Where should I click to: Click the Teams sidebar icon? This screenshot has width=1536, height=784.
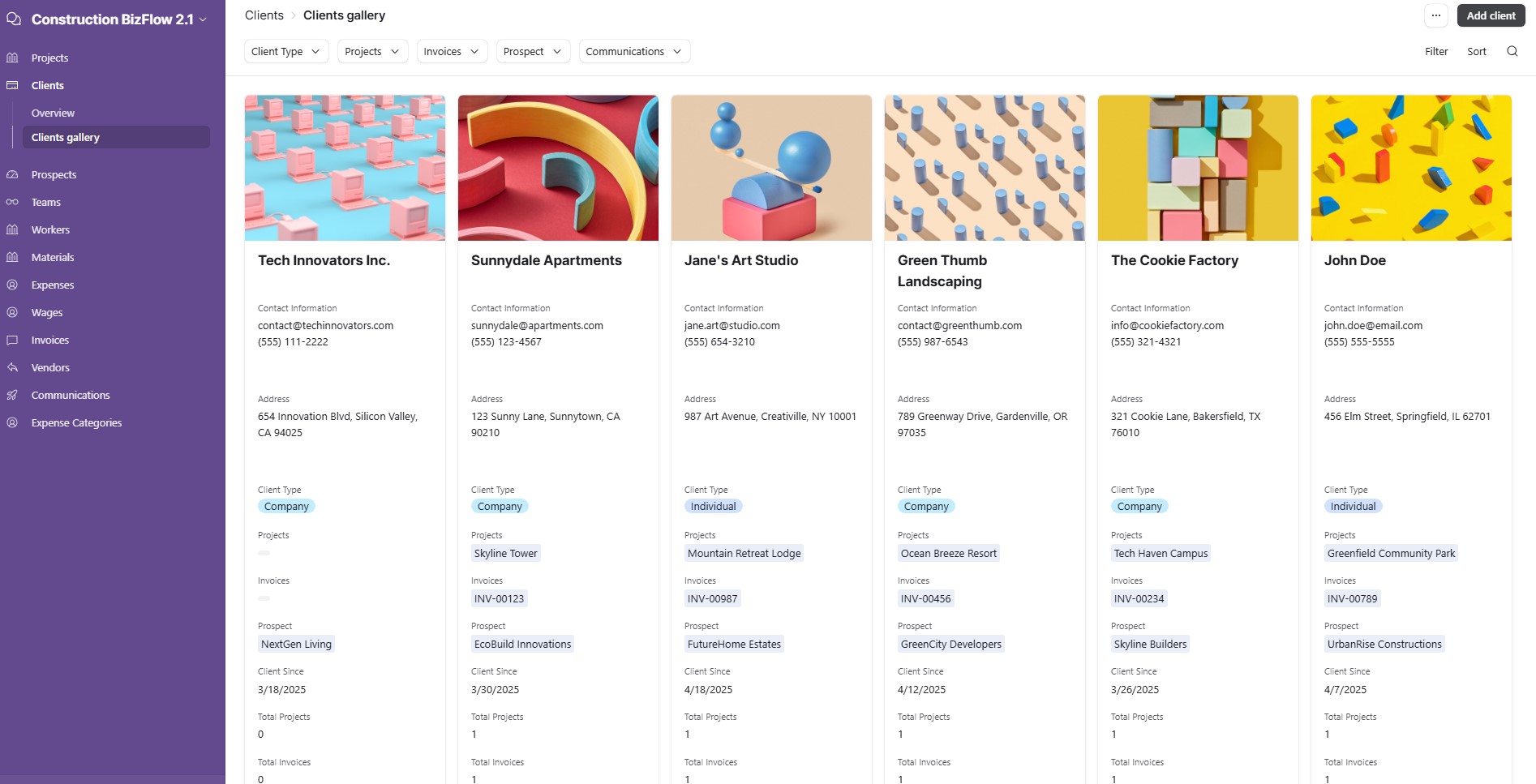point(12,202)
